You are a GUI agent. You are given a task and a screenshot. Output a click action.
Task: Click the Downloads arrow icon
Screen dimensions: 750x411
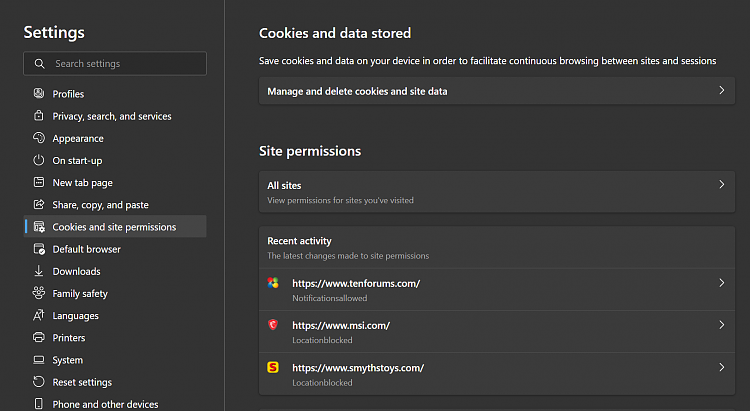pos(39,271)
